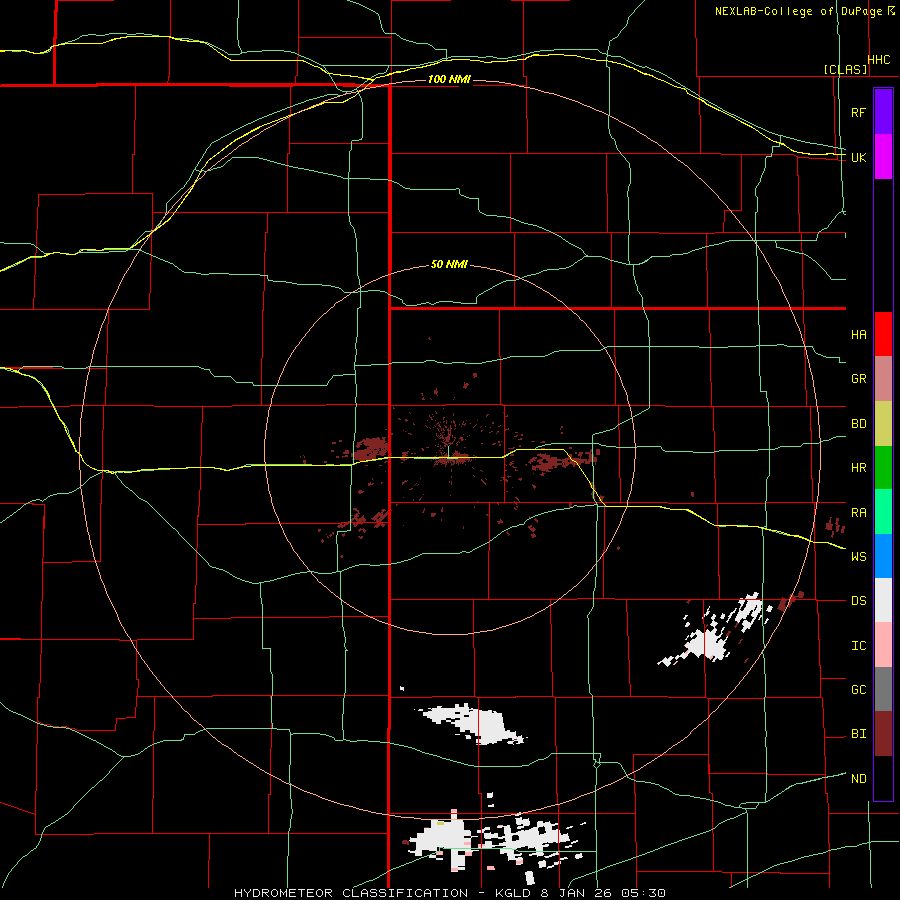Click the dark red BI legend swatch
The width and height of the screenshot is (900, 900).
pos(883,734)
